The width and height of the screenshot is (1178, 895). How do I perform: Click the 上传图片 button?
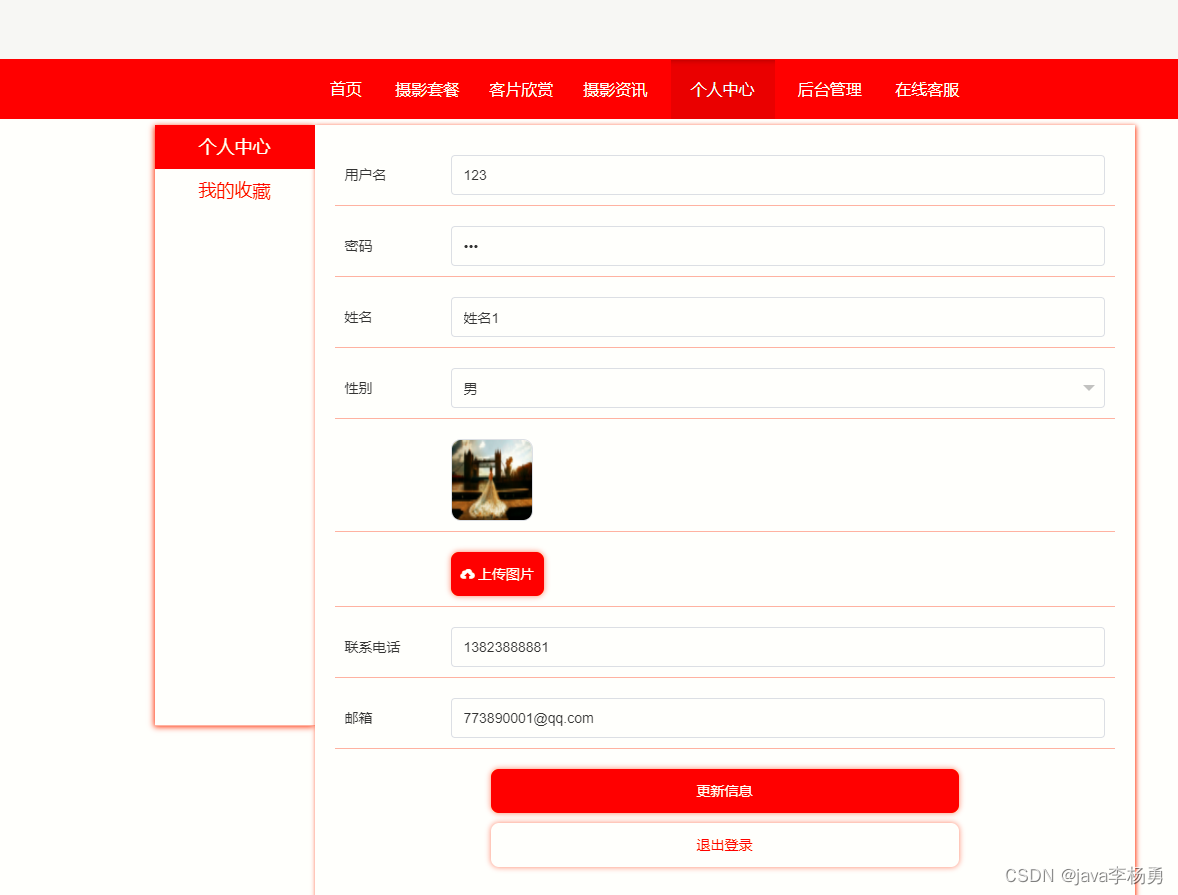pyautogui.click(x=497, y=574)
